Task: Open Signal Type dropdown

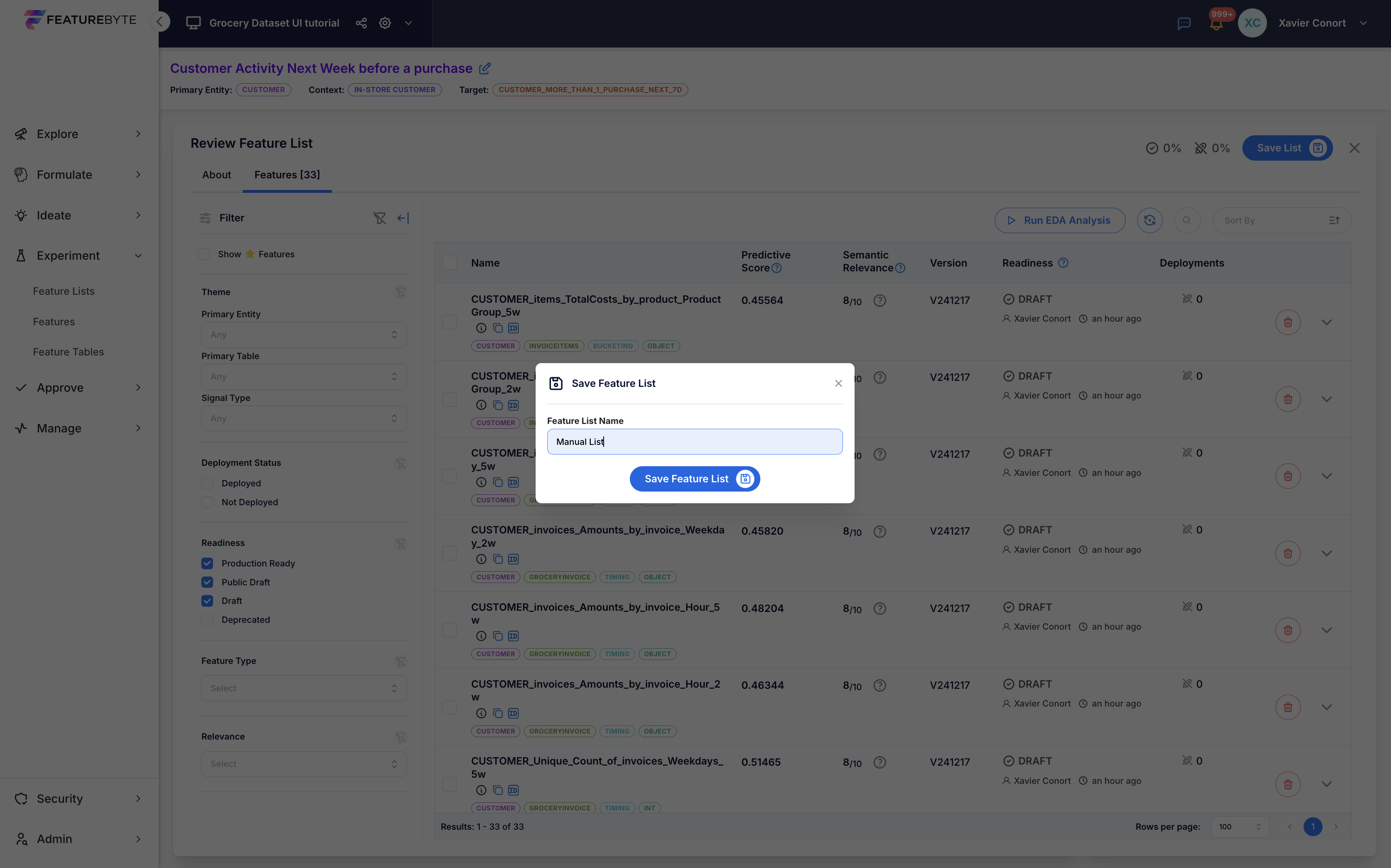Action: click(304, 419)
